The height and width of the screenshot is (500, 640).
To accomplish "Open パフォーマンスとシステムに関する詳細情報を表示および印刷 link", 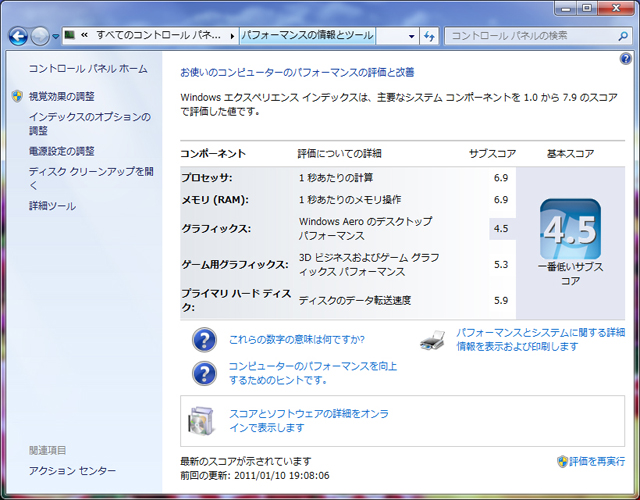I will (540, 340).
